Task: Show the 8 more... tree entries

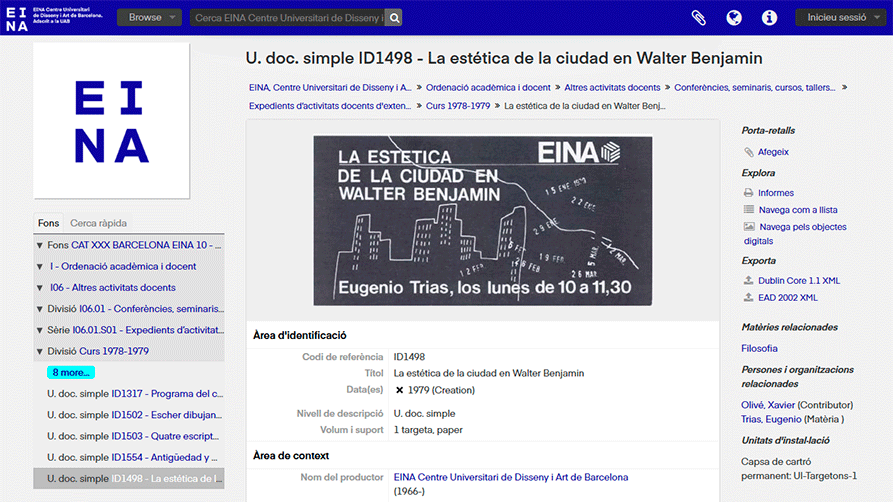Action: [71, 373]
